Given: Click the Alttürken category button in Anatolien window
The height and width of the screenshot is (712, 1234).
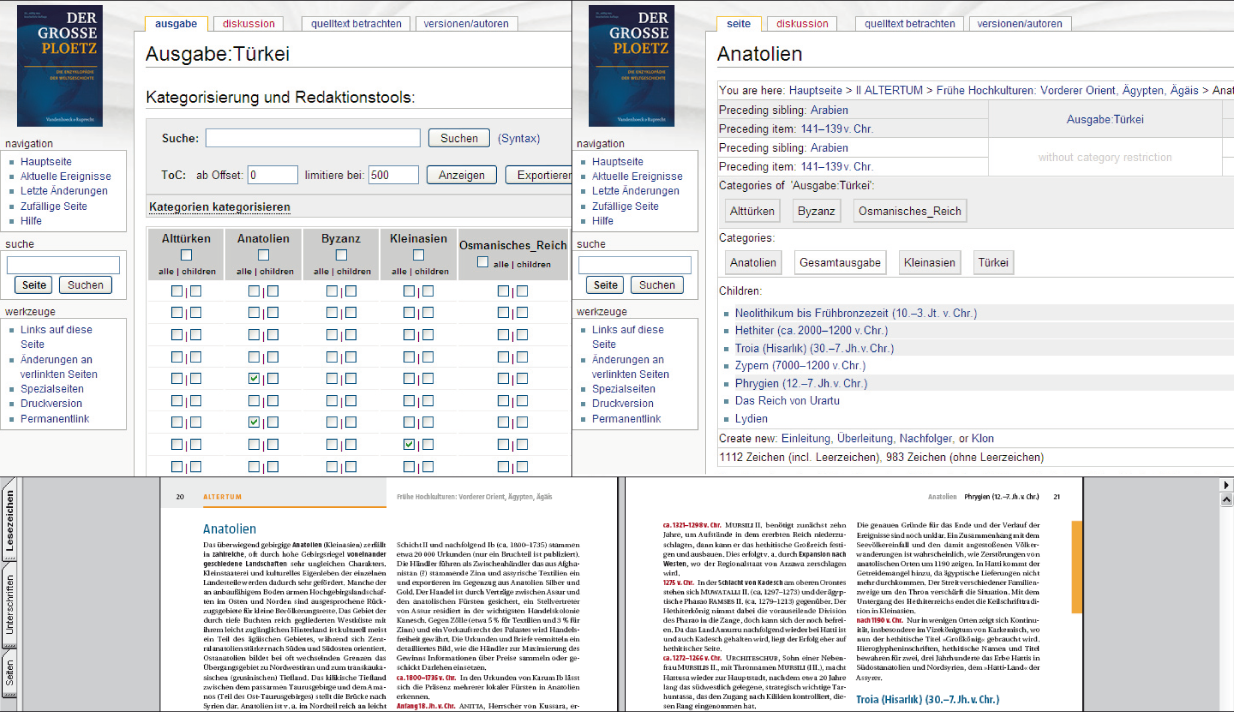Looking at the screenshot, I should 752,211.
